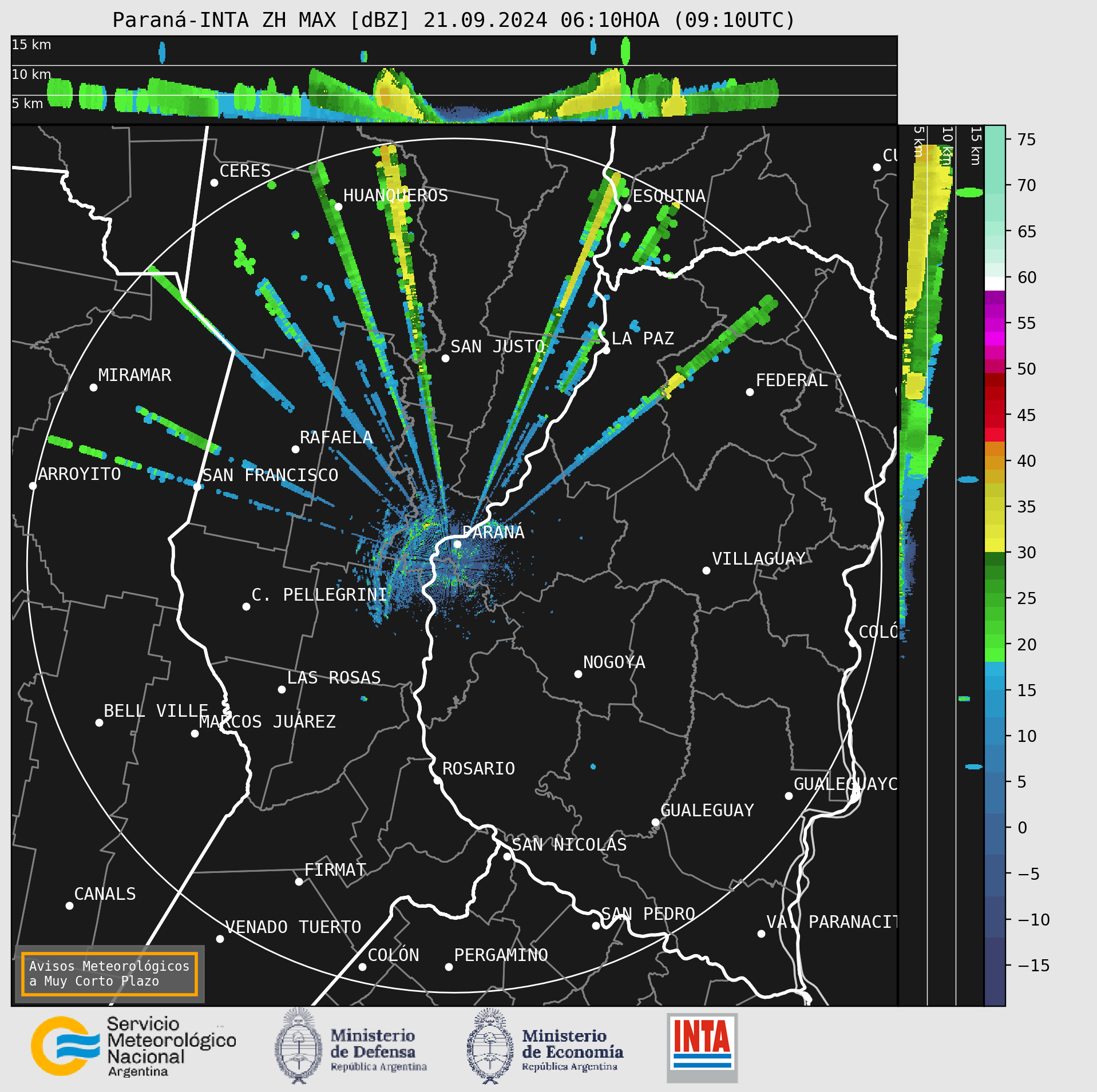The image size is (1097, 1092).
Task: Select the RAFAELA label
Action: coord(336,438)
